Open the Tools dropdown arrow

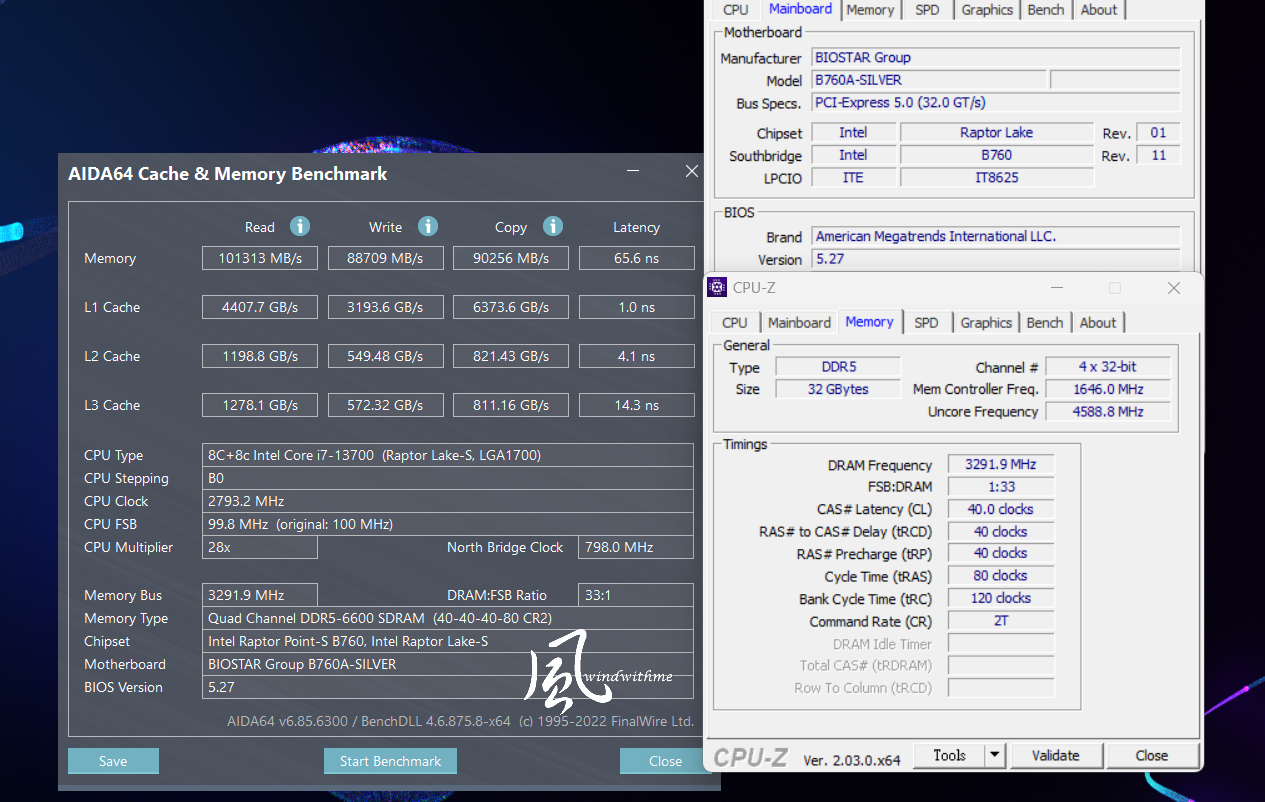[x=997, y=755]
